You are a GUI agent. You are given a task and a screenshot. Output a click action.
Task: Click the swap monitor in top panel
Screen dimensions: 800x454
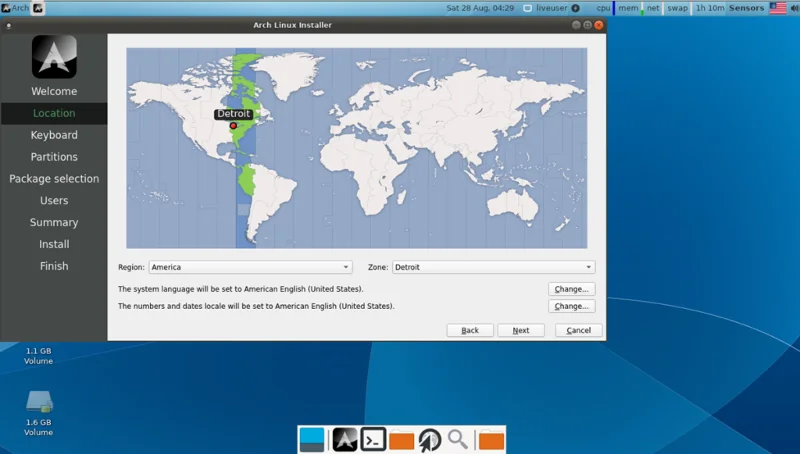[678, 8]
